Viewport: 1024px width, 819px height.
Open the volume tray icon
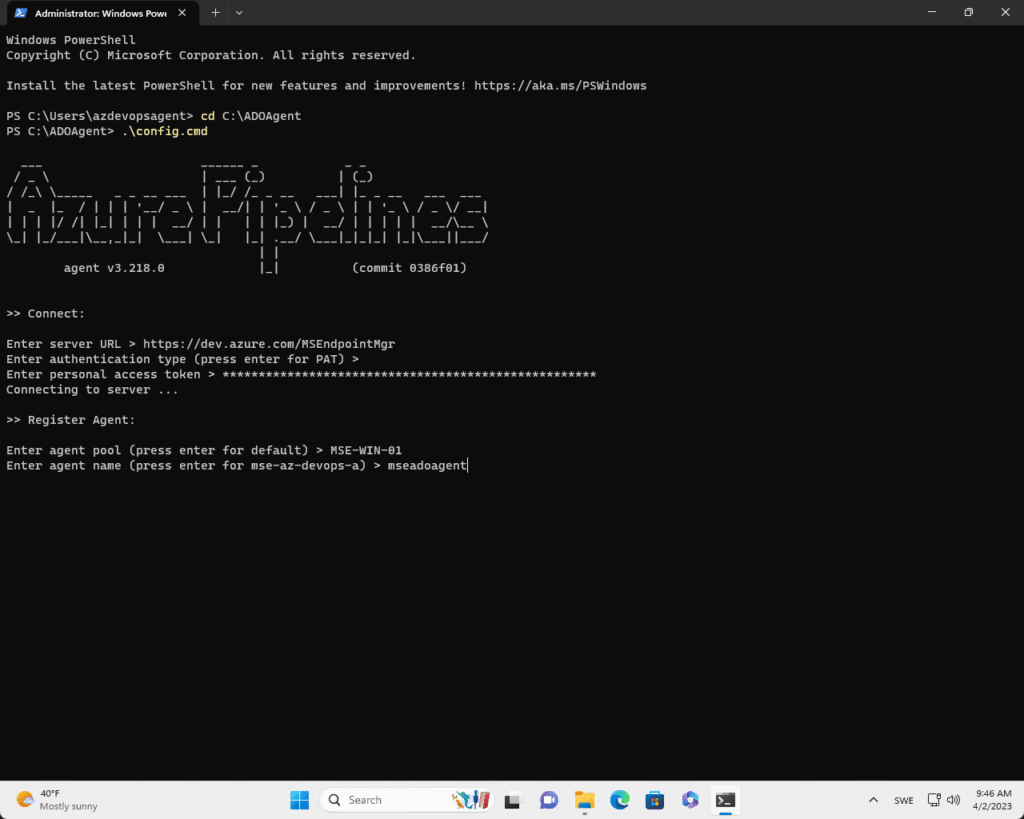click(953, 800)
